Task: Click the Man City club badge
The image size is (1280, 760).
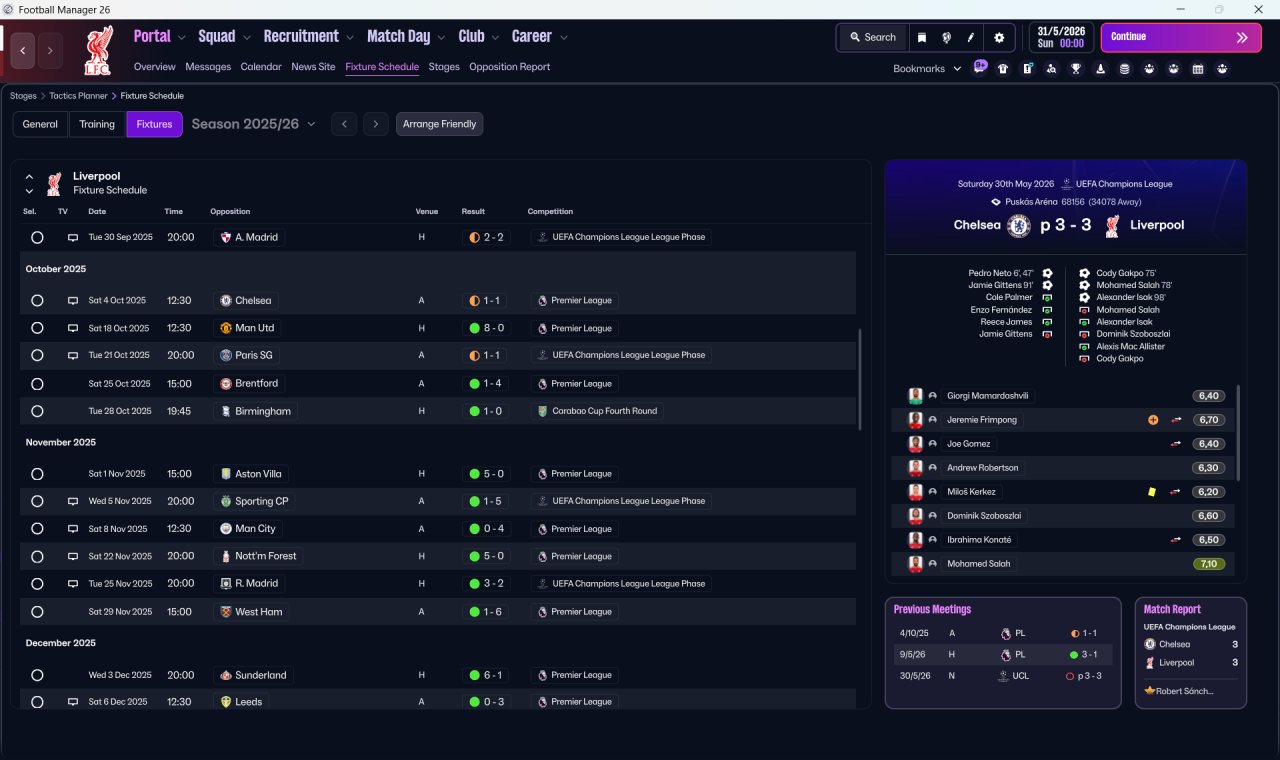Action: 226,529
